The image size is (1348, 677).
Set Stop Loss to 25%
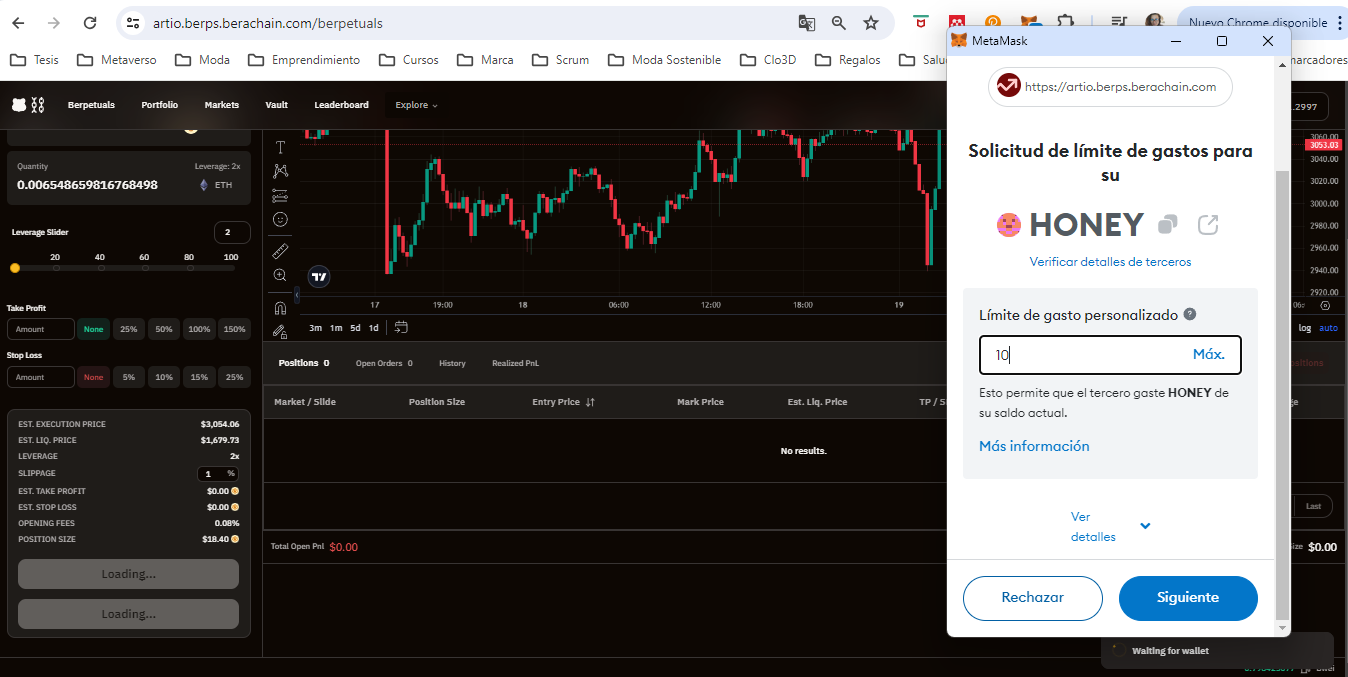click(x=234, y=377)
